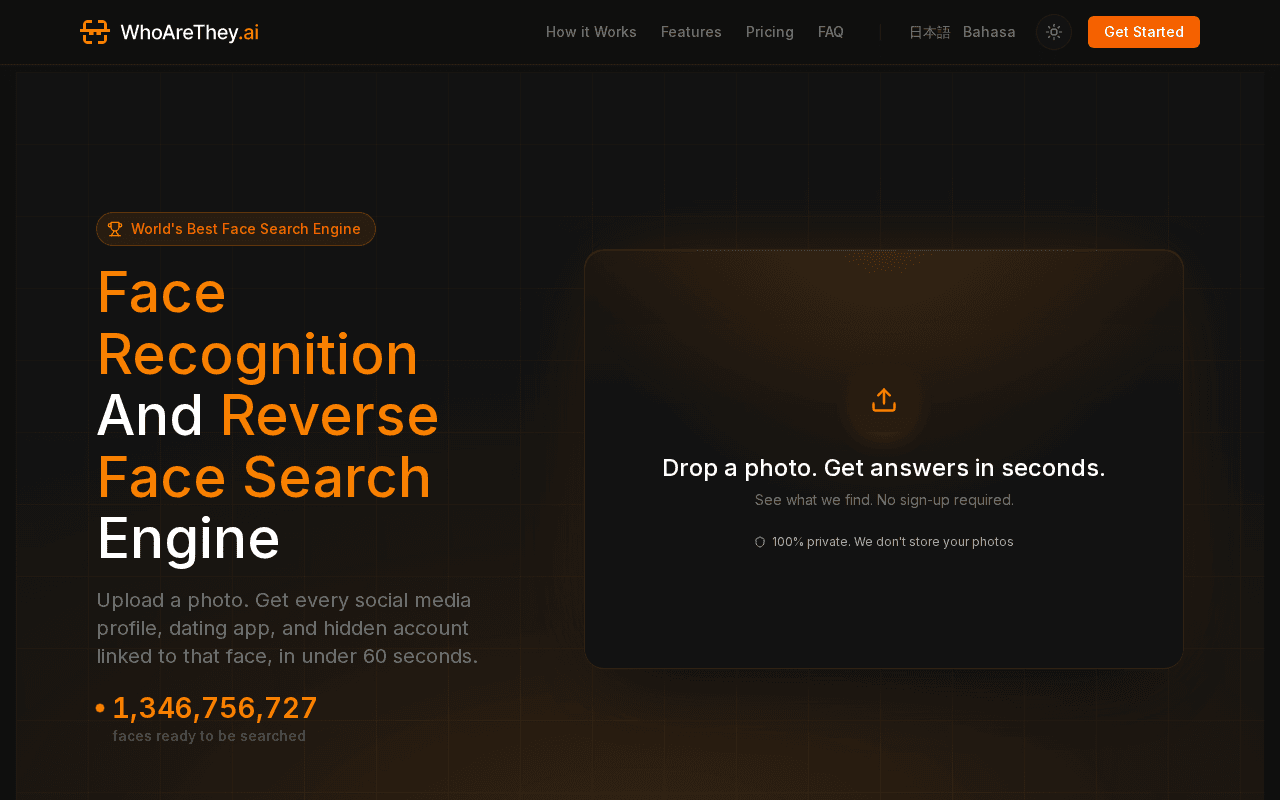This screenshot has height=800, width=1280.
Task: Click the photo drop zone card
Action: click(884, 459)
